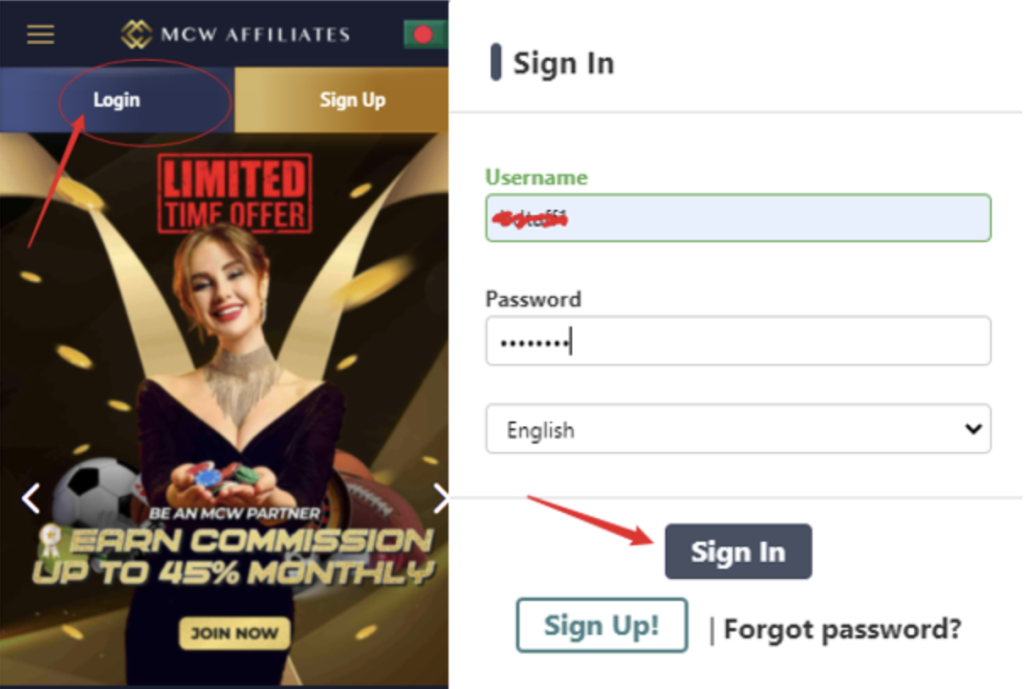Click the MCW AFFILIATES wordmark text
This screenshot has height=689, width=1024.
click(x=255, y=35)
